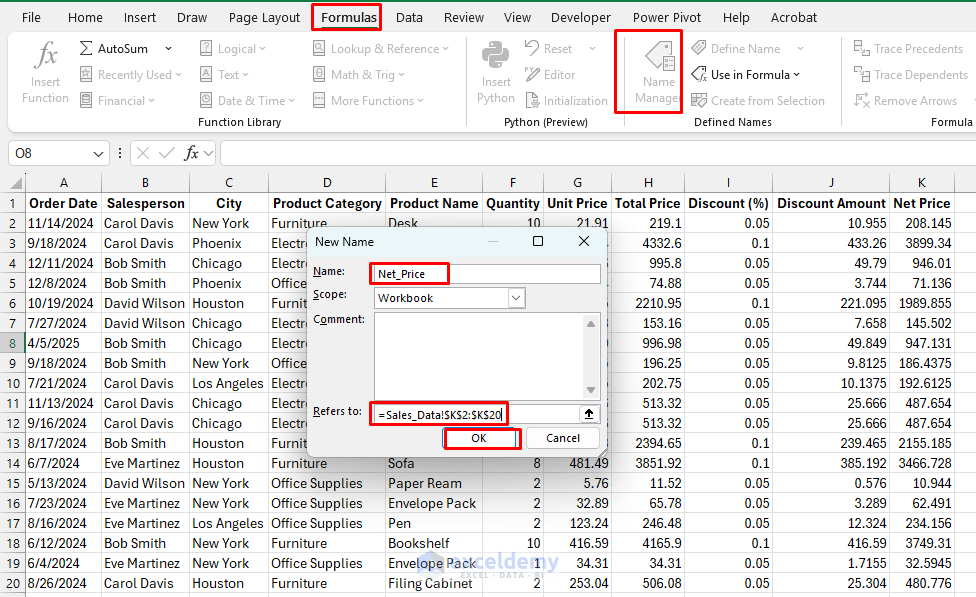Open the Help tab

pyautogui.click(x=736, y=17)
